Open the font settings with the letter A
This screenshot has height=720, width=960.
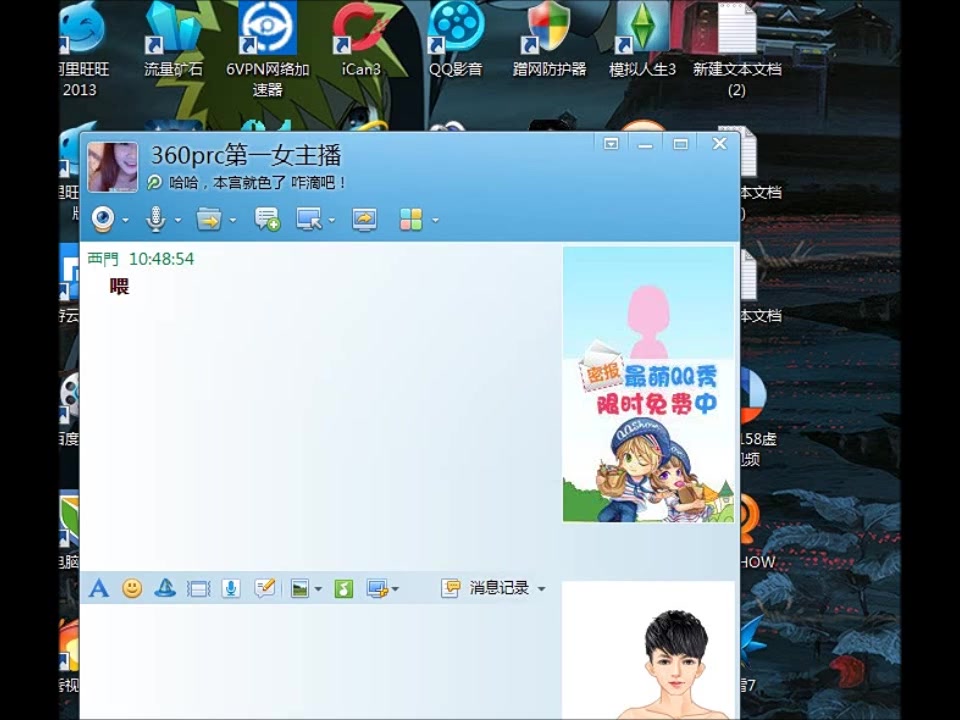(98, 588)
